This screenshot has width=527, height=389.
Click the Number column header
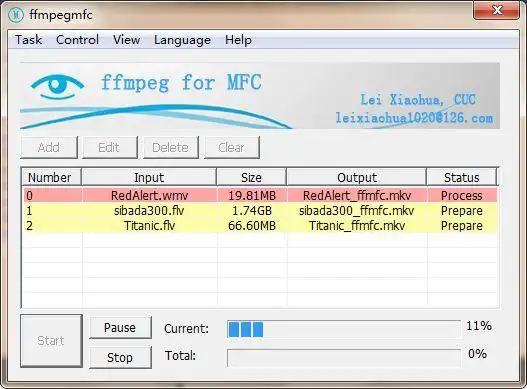pos(51,177)
